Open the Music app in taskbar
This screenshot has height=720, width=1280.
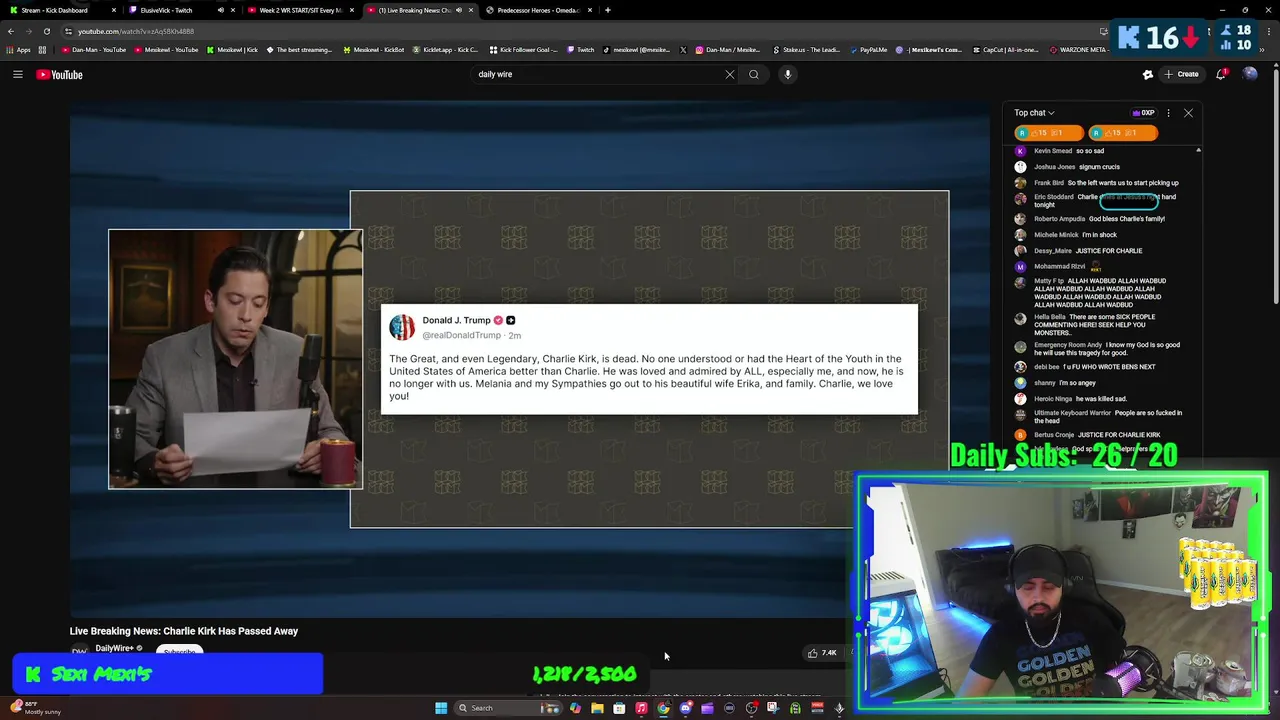coord(641,708)
